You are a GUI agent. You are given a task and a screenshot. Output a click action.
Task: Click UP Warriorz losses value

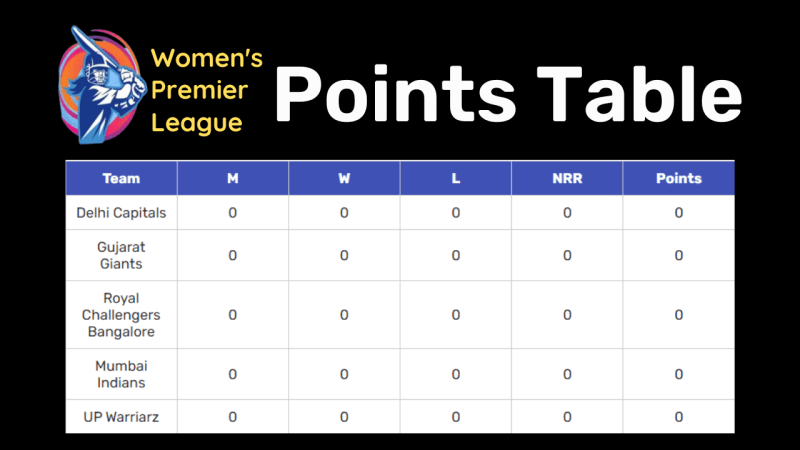tap(456, 416)
